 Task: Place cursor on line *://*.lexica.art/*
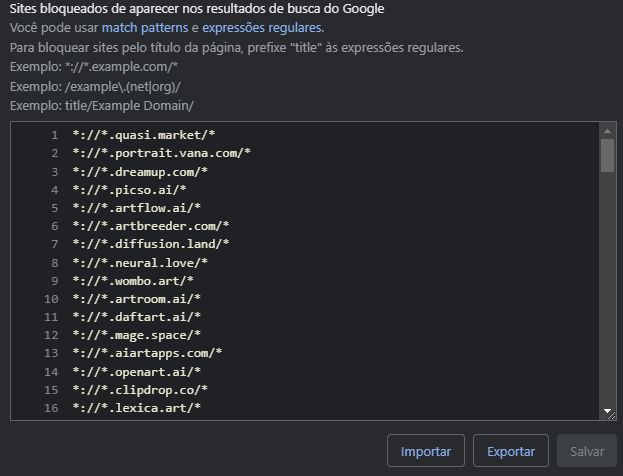click(x=136, y=408)
